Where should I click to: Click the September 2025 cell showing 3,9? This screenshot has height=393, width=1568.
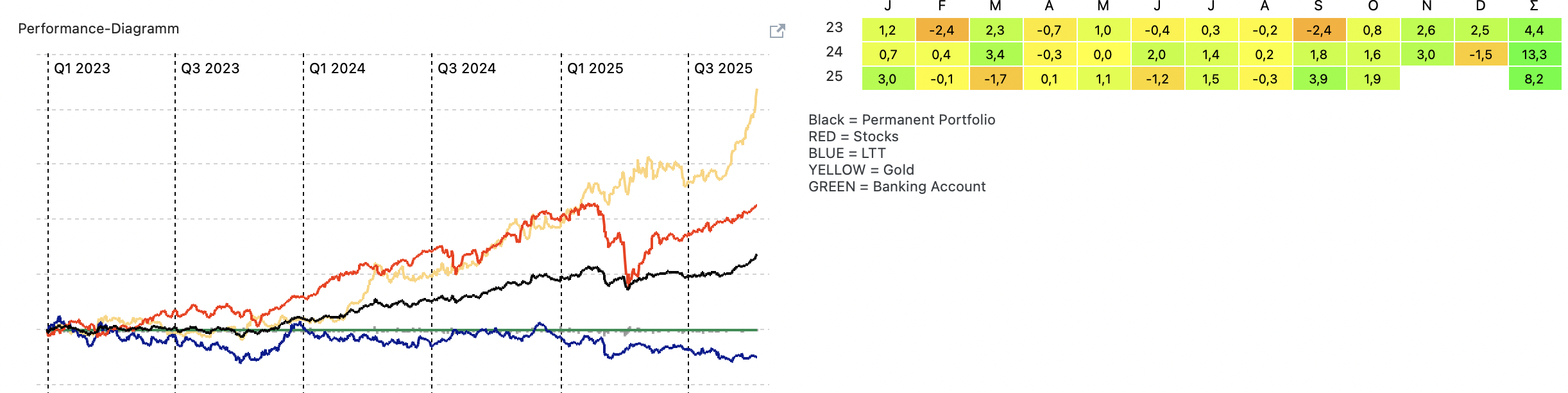coord(1318,79)
